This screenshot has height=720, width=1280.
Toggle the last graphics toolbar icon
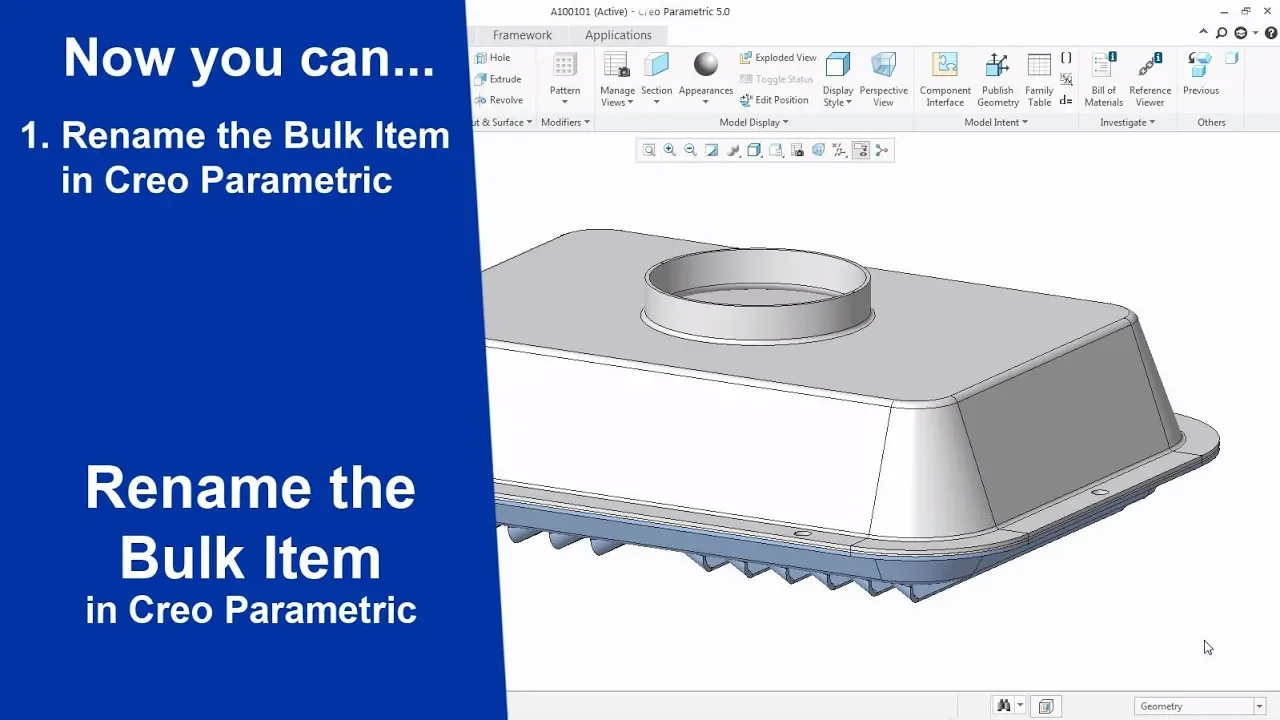[x=881, y=151]
